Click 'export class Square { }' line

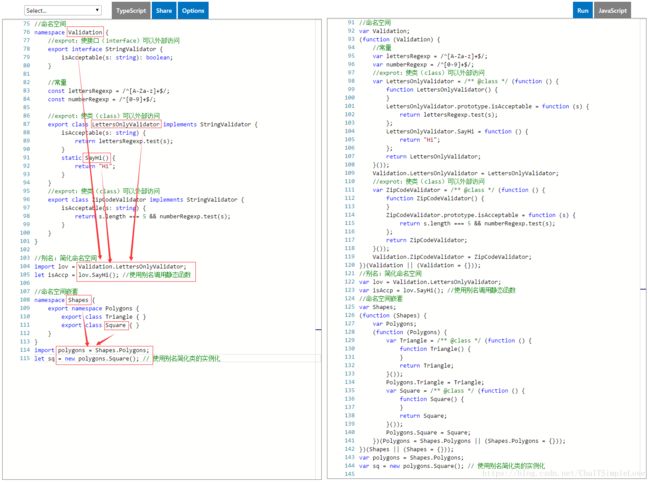[x=100, y=325]
